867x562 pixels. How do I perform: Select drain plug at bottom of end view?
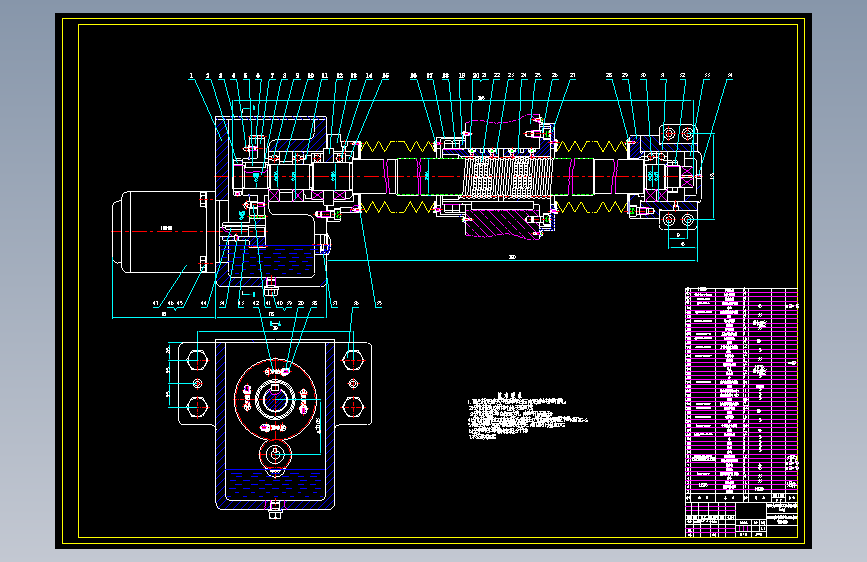[x=275, y=509]
